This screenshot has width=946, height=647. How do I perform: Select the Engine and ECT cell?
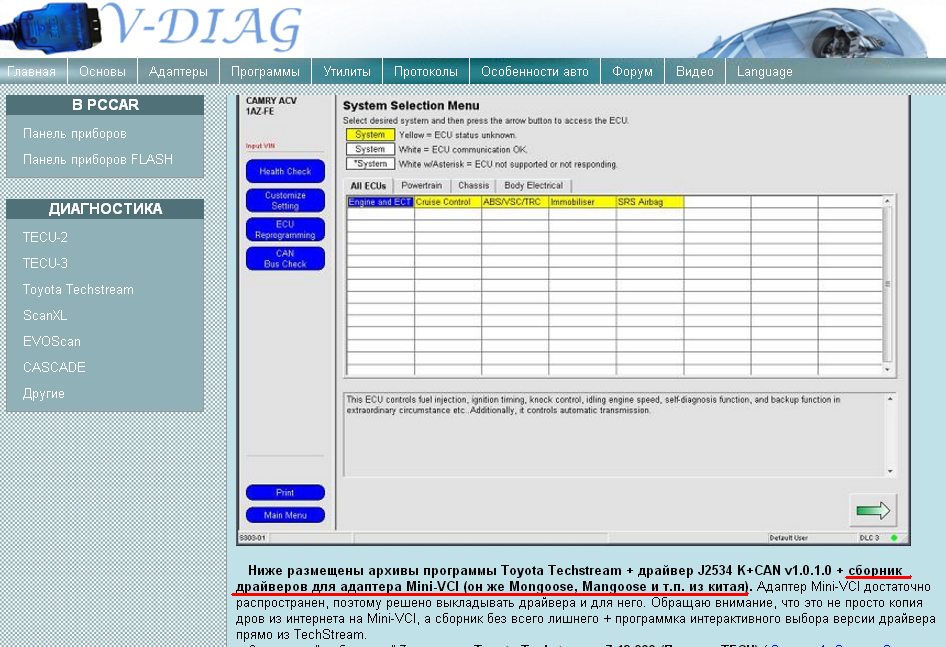click(380, 203)
